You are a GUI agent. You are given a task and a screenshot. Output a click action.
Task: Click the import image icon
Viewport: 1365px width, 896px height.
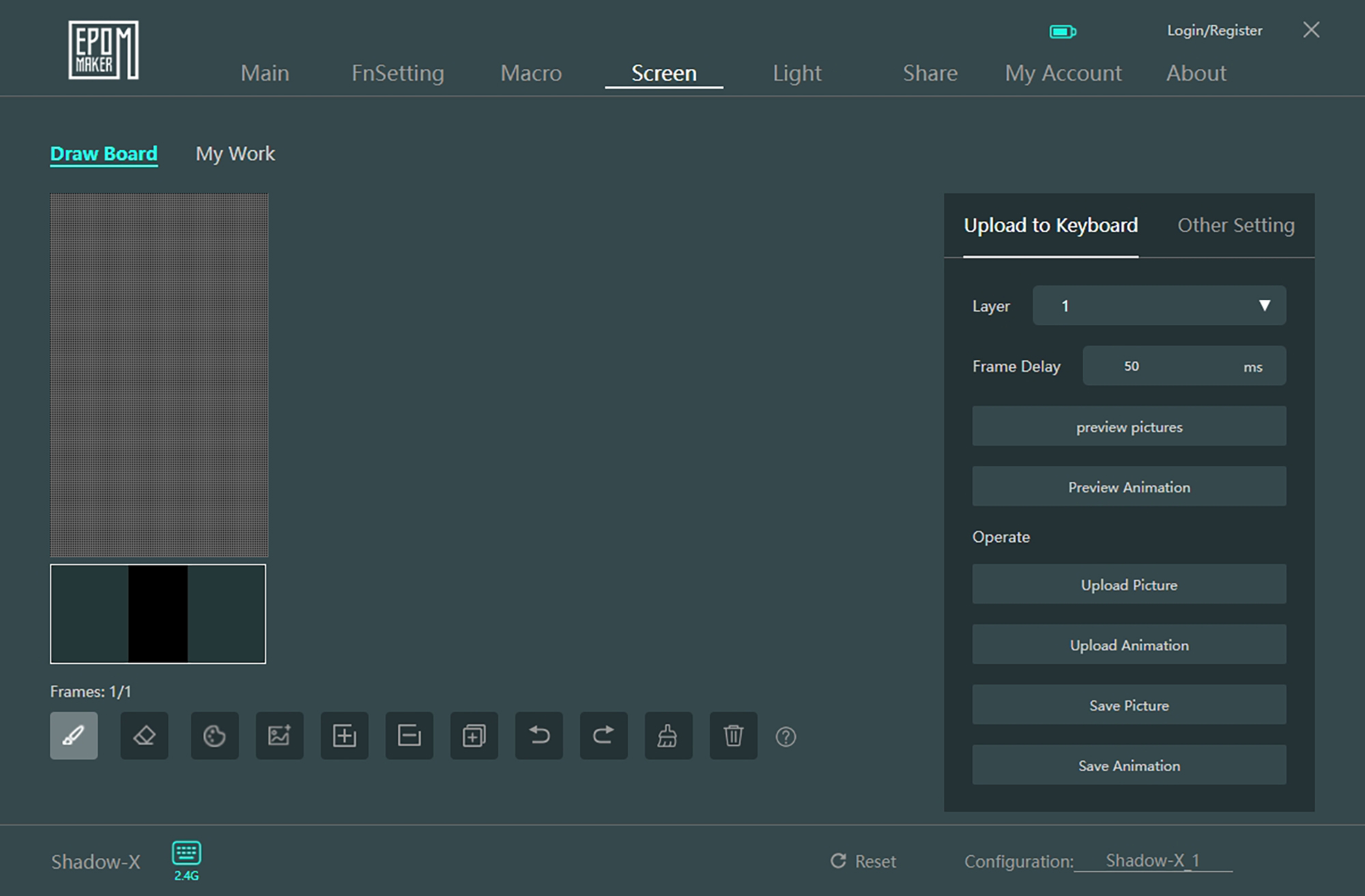pos(279,736)
